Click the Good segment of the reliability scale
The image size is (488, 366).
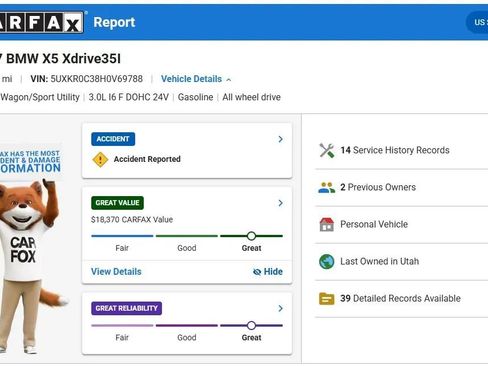coord(187,325)
